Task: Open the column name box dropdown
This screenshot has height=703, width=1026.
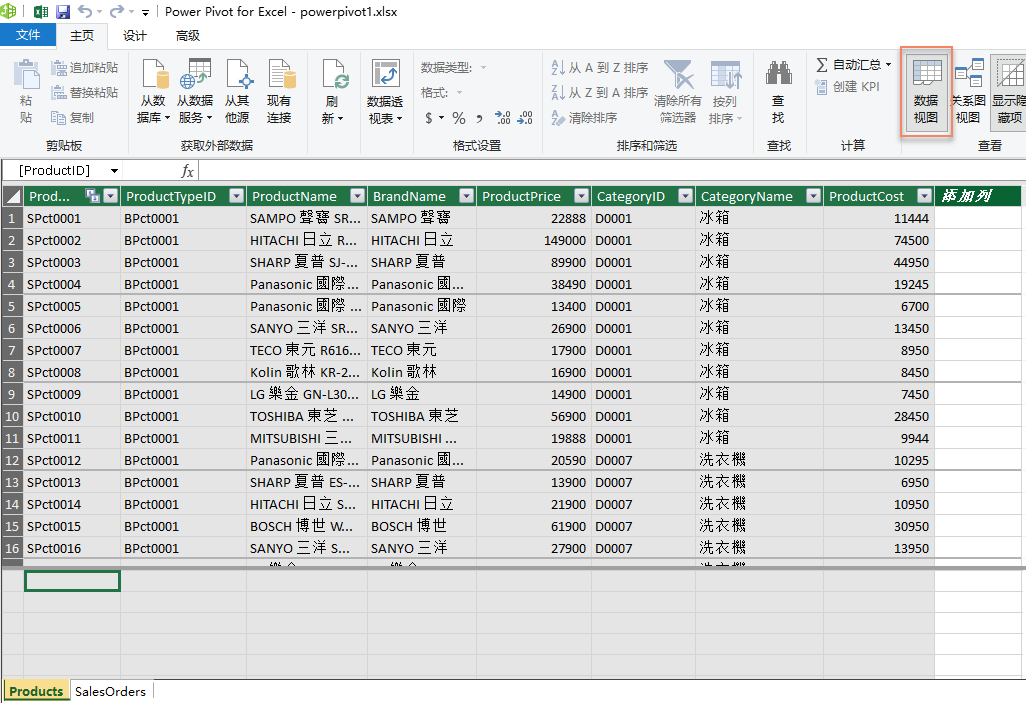Action: pos(114,171)
